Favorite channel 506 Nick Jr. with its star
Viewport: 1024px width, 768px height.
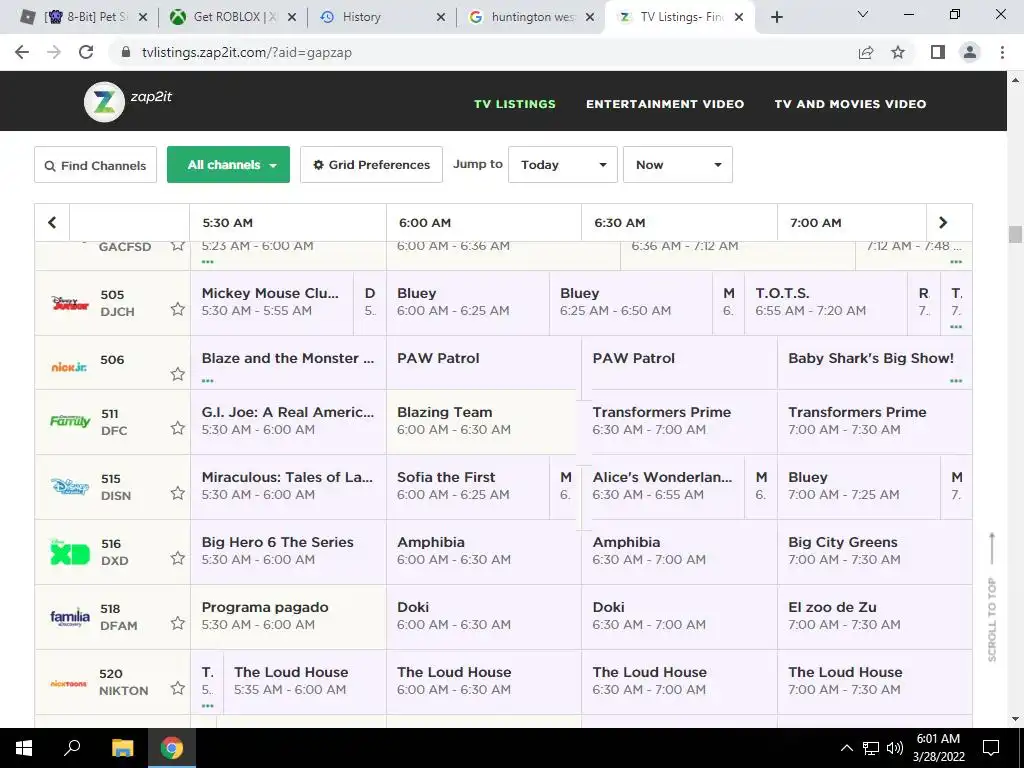tap(178, 374)
